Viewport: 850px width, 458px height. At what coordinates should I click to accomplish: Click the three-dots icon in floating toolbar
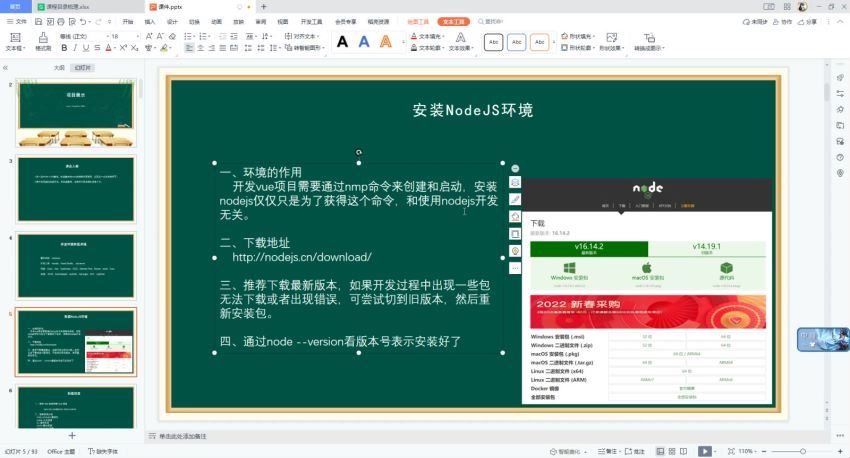coord(515,268)
